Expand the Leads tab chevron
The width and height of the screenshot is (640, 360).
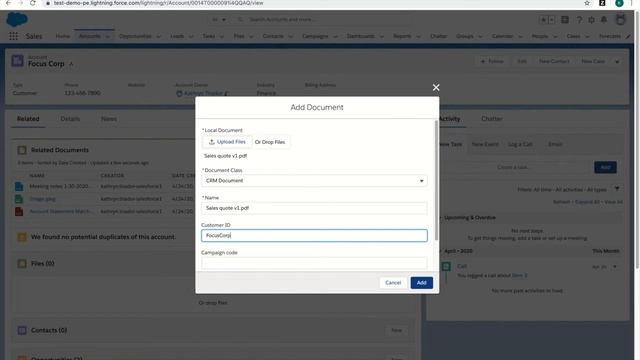tap(191, 36)
